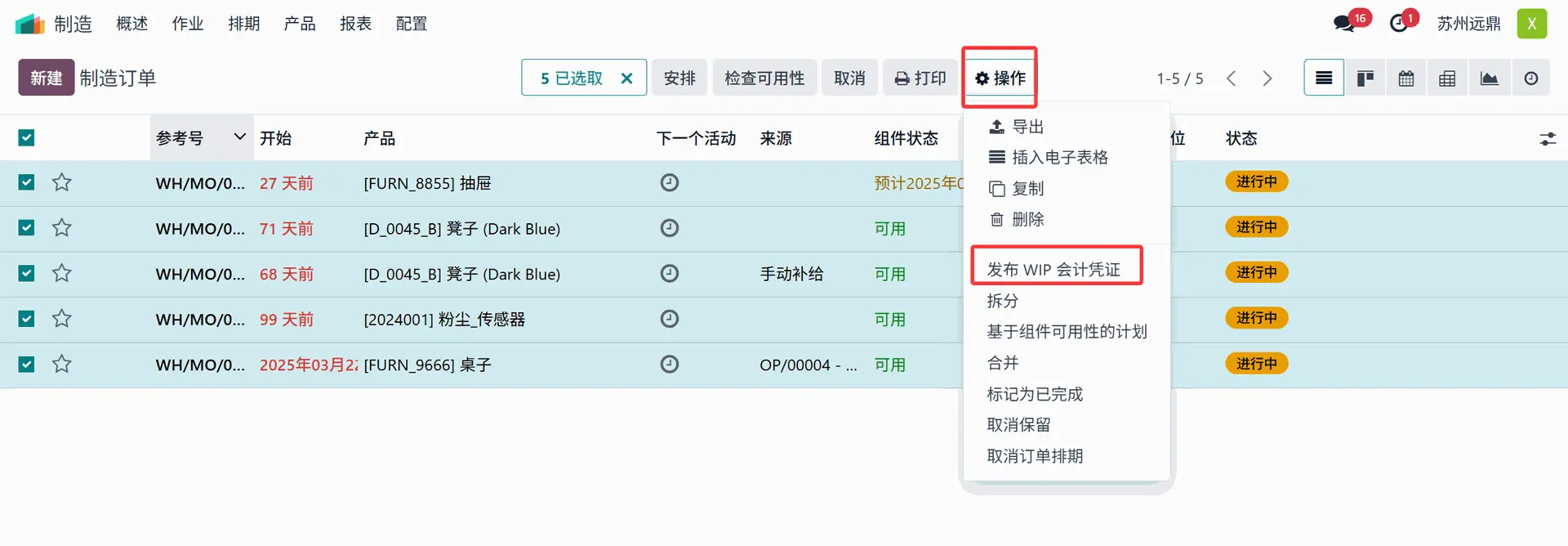Viewport: 1568px width, 546px height.
Task: Uncheck the [FURN_9666] 桌子 row checkbox
Action: (26, 364)
